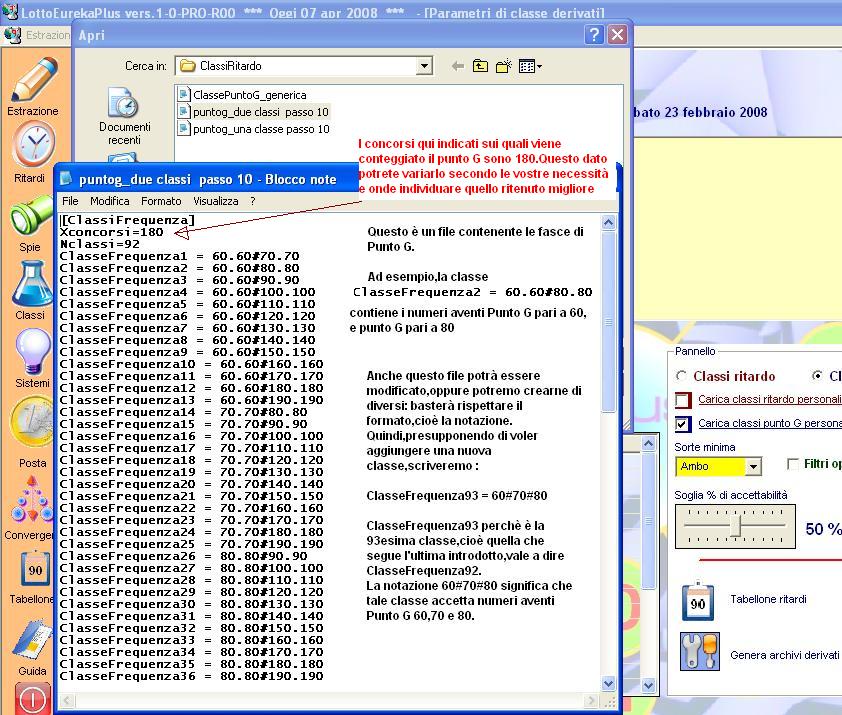842x715 pixels.
Task: Open the Posta euro coin icon
Action: 32,423
